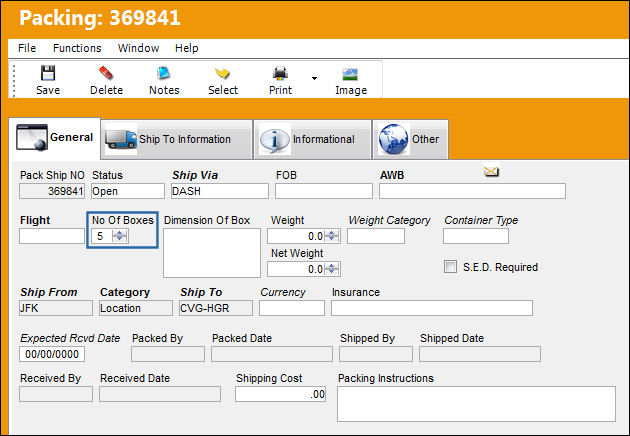Viewport: 630px width, 436px height.
Task: Click the Flight input field
Action: pyautogui.click(x=52, y=236)
